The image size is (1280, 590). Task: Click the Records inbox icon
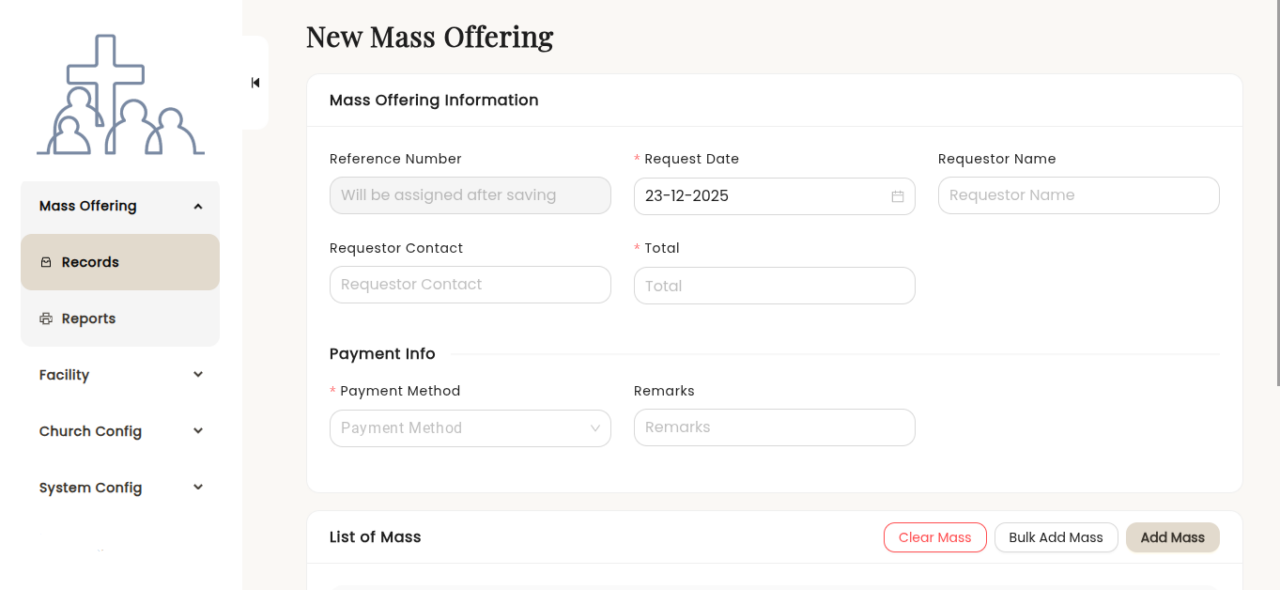(46, 262)
